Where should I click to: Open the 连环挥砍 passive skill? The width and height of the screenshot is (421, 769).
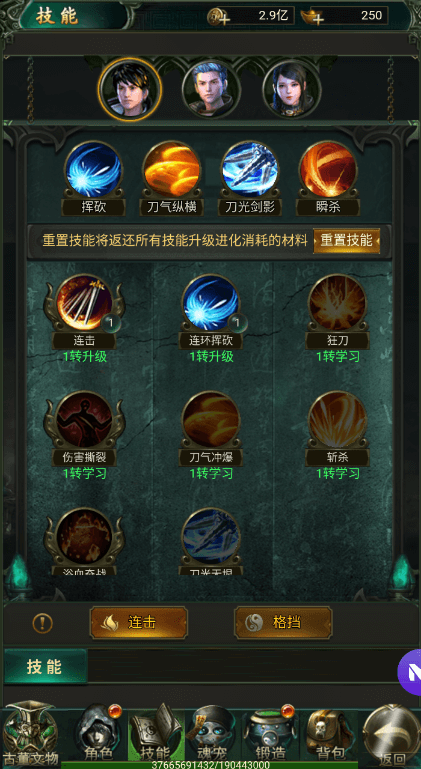(211, 303)
